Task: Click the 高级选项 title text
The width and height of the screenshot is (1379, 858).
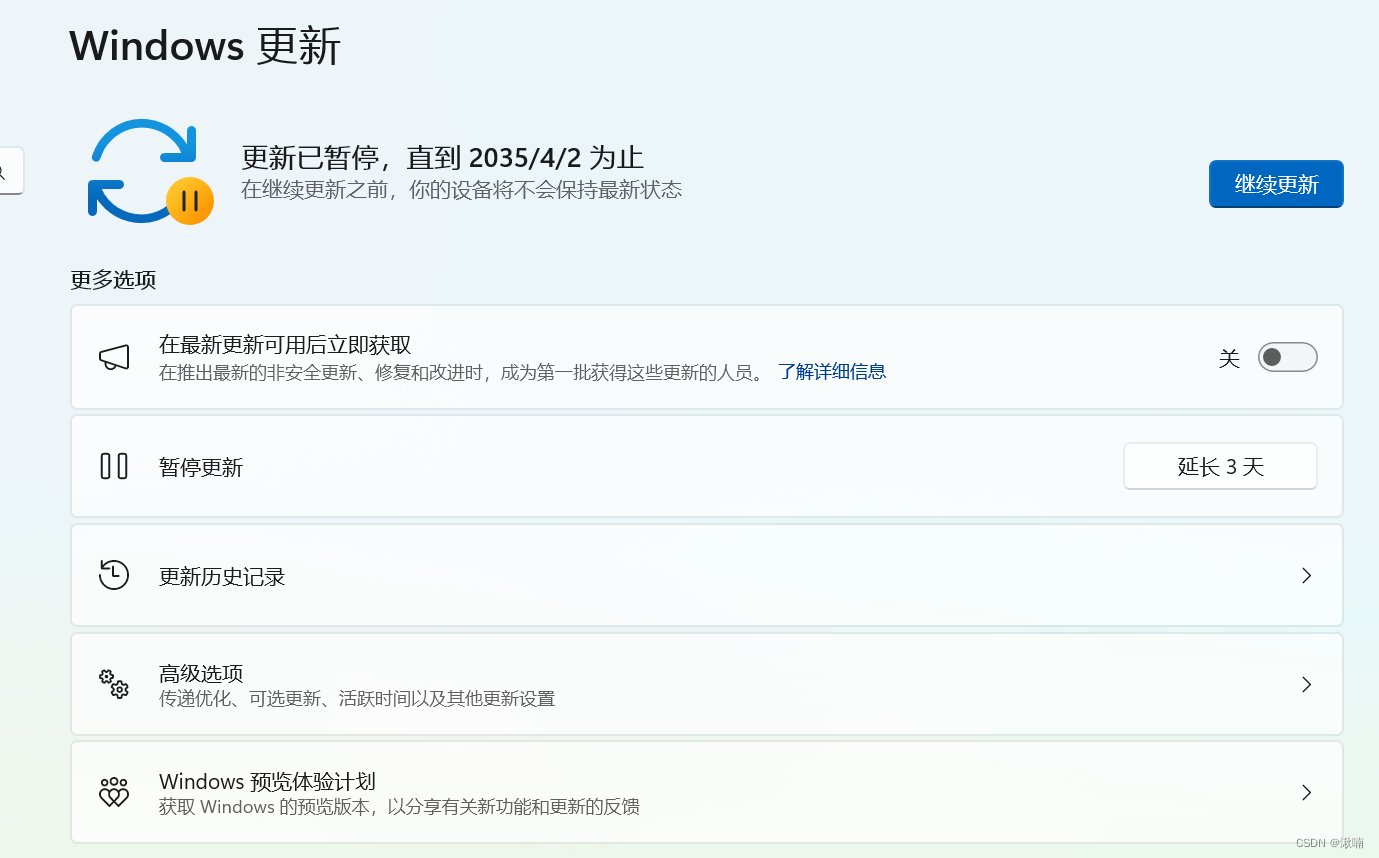Action: 201,673
